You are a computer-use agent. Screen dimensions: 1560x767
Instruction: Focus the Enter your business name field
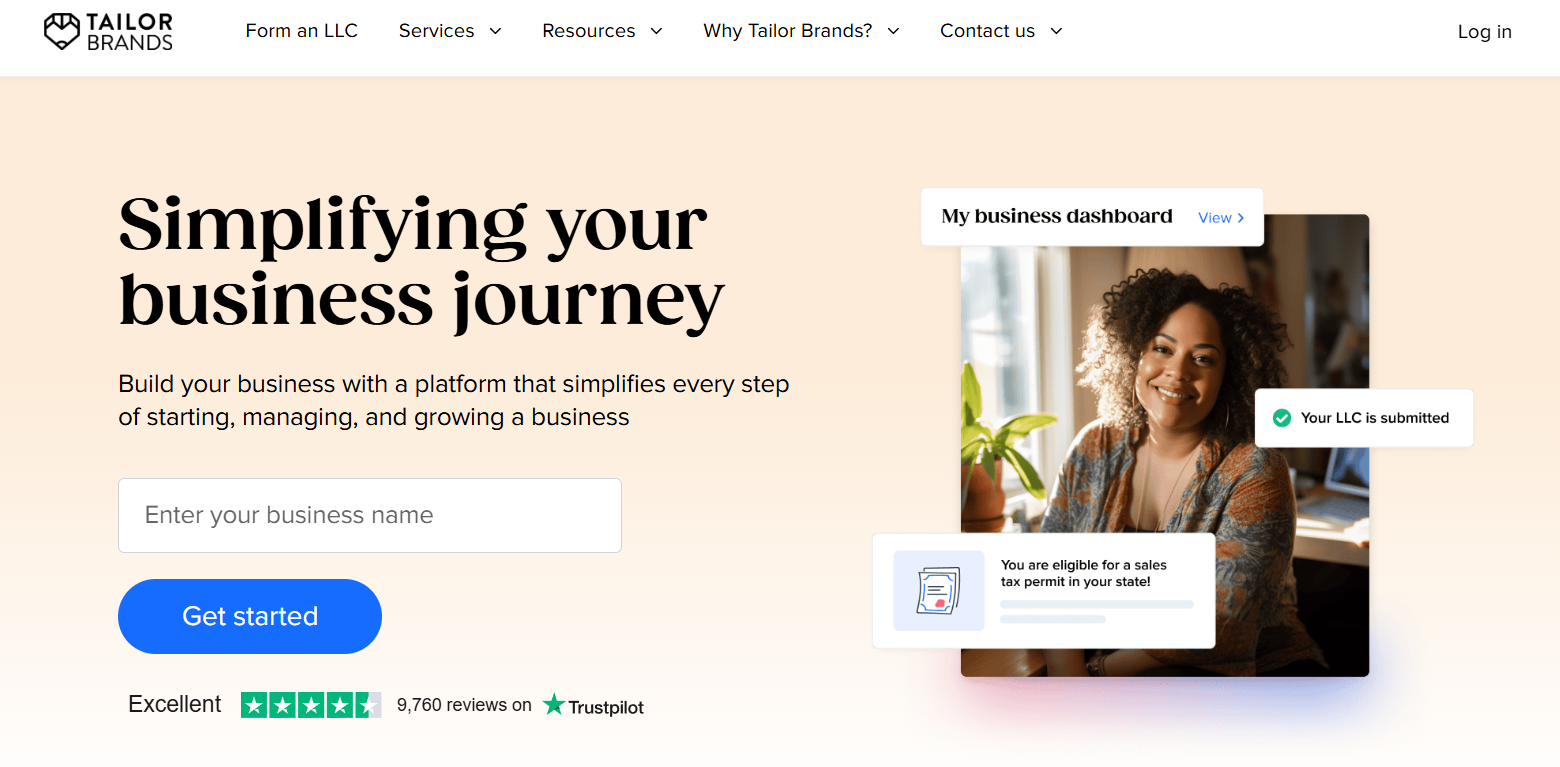click(370, 515)
